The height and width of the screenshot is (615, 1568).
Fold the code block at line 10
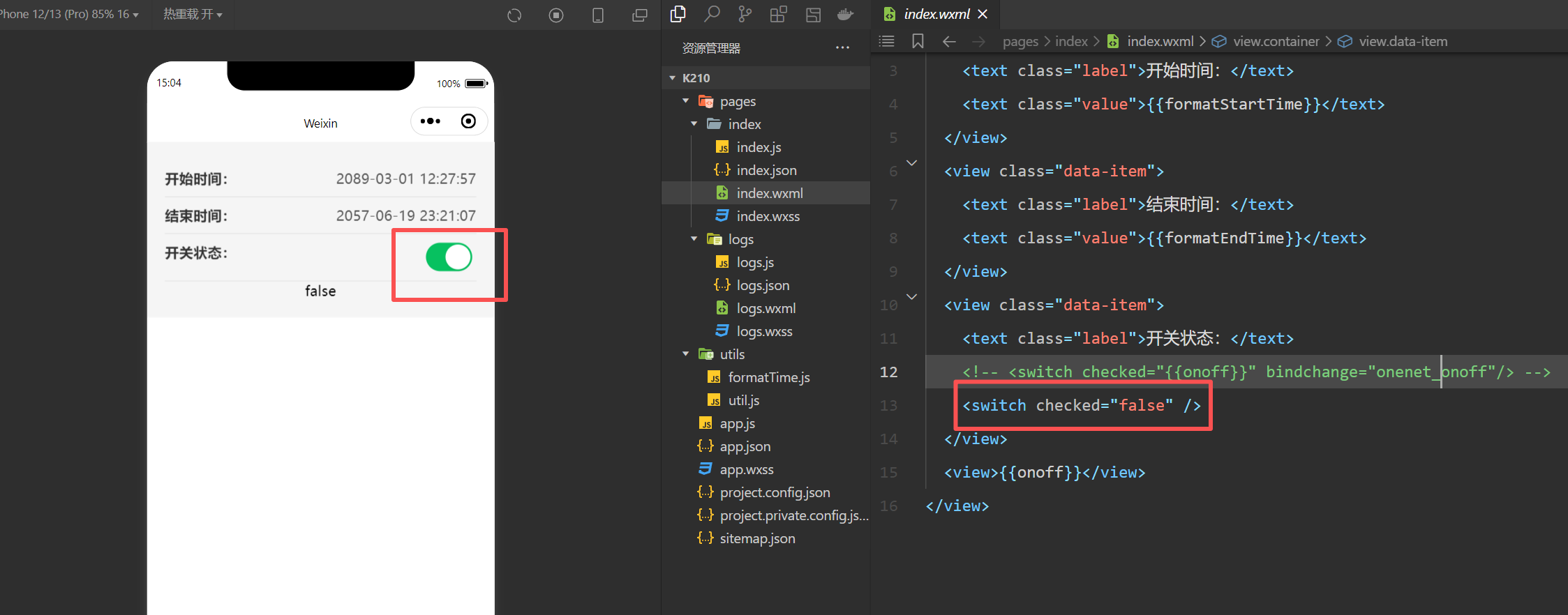911,297
